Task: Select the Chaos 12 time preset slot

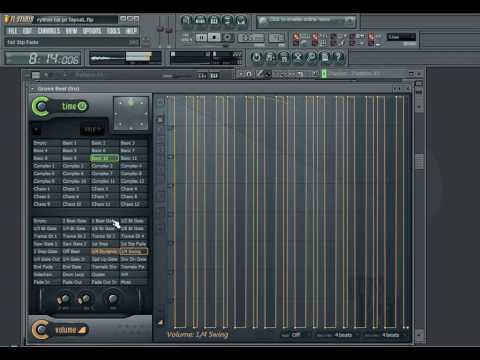Action: pos(133,204)
